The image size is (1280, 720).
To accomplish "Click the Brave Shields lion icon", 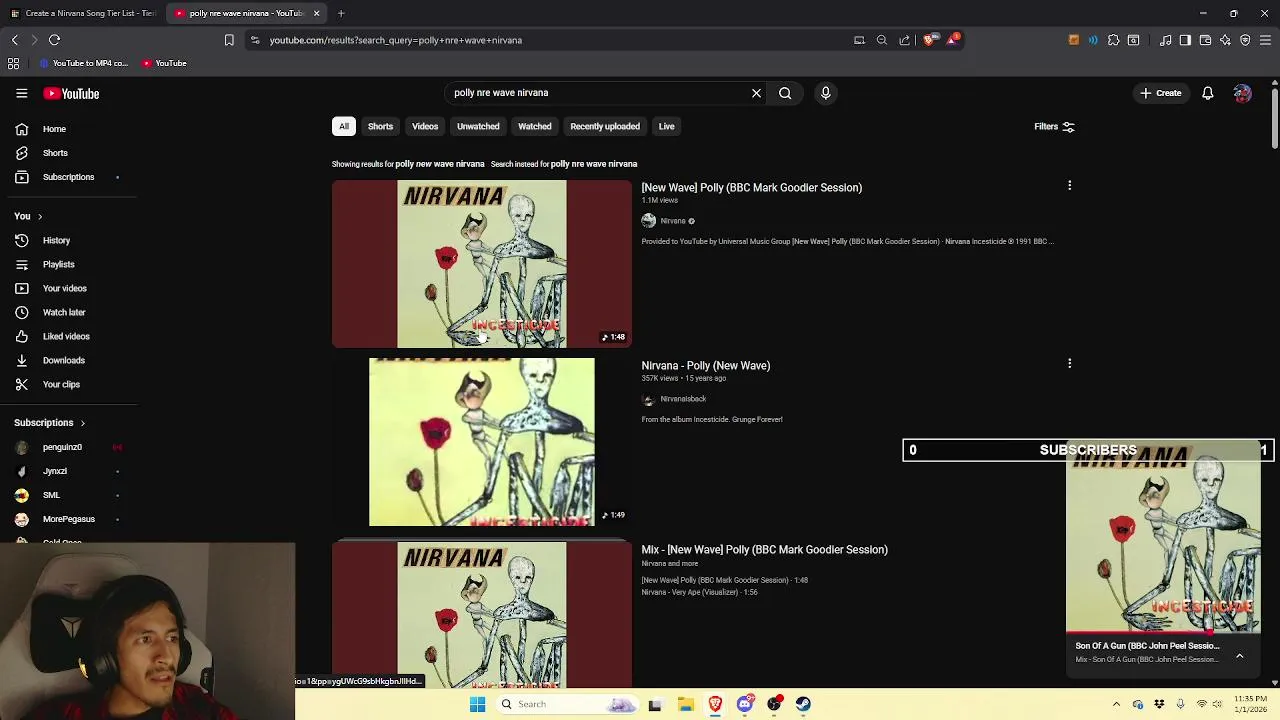I will 929,40.
